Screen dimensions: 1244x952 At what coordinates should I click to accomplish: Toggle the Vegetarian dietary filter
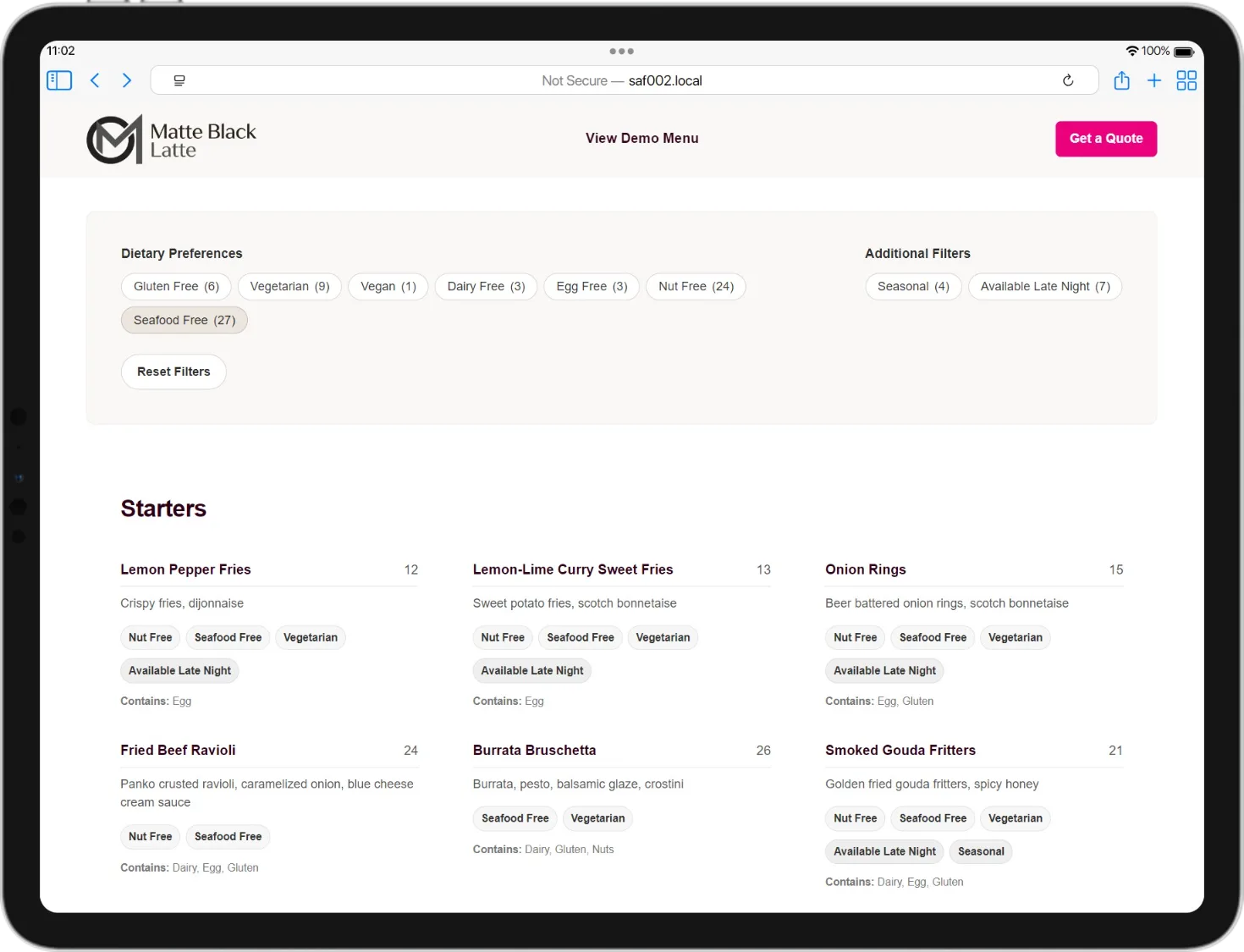coord(289,287)
